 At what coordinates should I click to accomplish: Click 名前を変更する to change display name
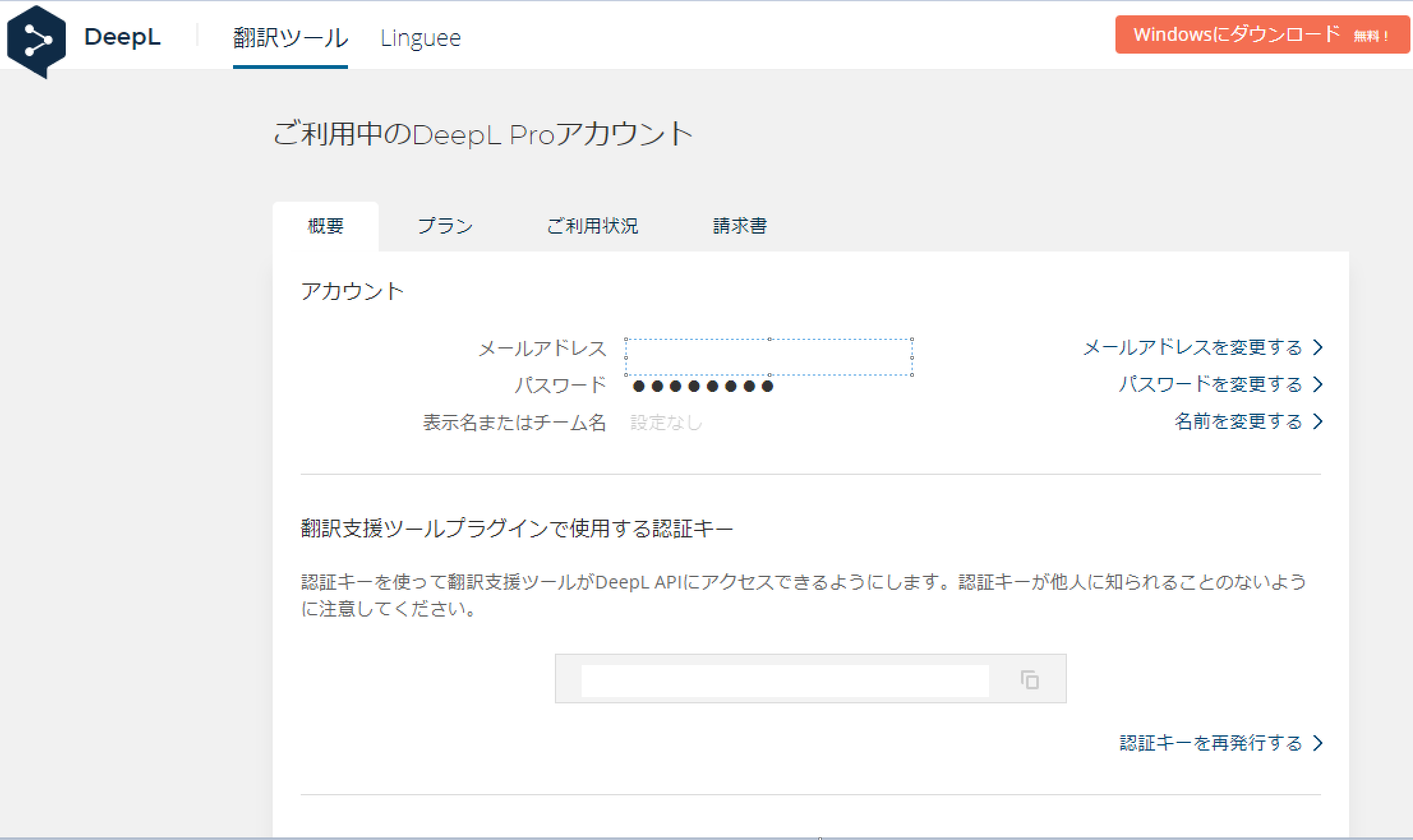click(1237, 421)
